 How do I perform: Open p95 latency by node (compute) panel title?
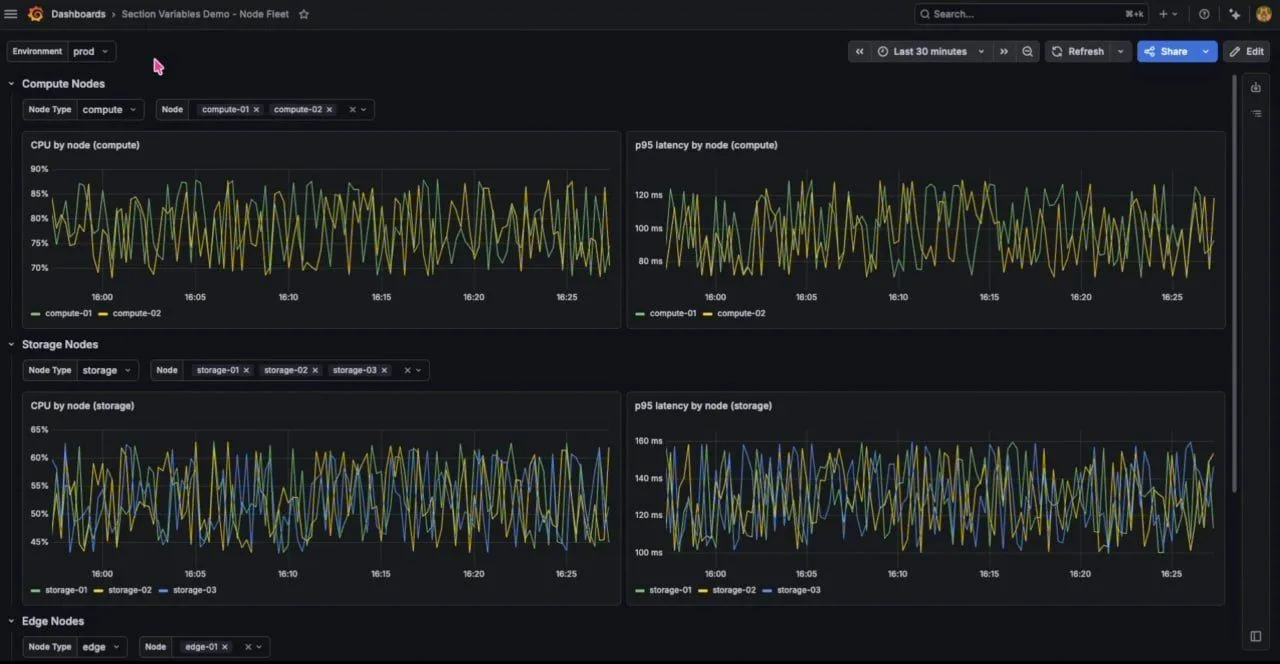[706, 145]
